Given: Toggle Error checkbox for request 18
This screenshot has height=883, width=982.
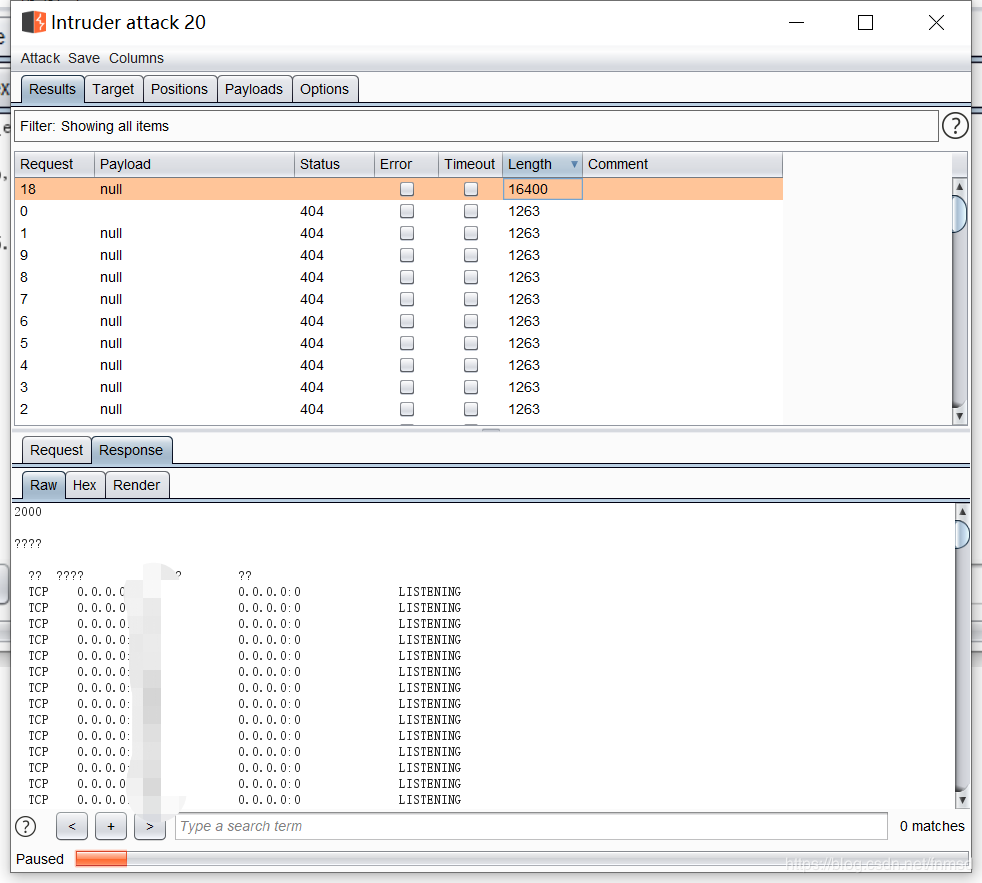Looking at the screenshot, I should click(x=407, y=188).
